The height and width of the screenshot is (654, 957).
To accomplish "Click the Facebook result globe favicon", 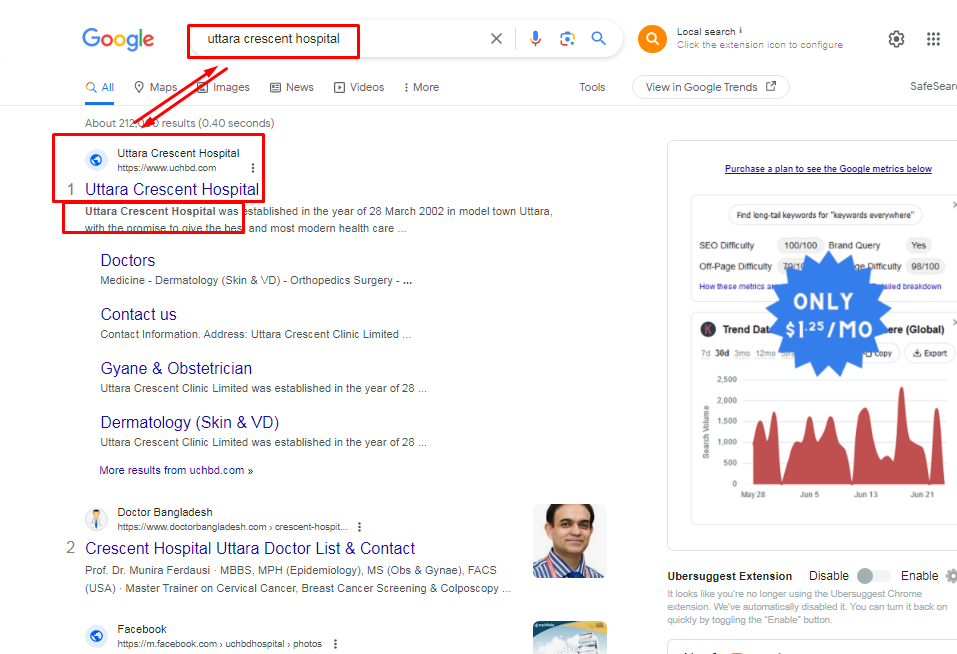I will pyautogui.click(x=96, y=636).
